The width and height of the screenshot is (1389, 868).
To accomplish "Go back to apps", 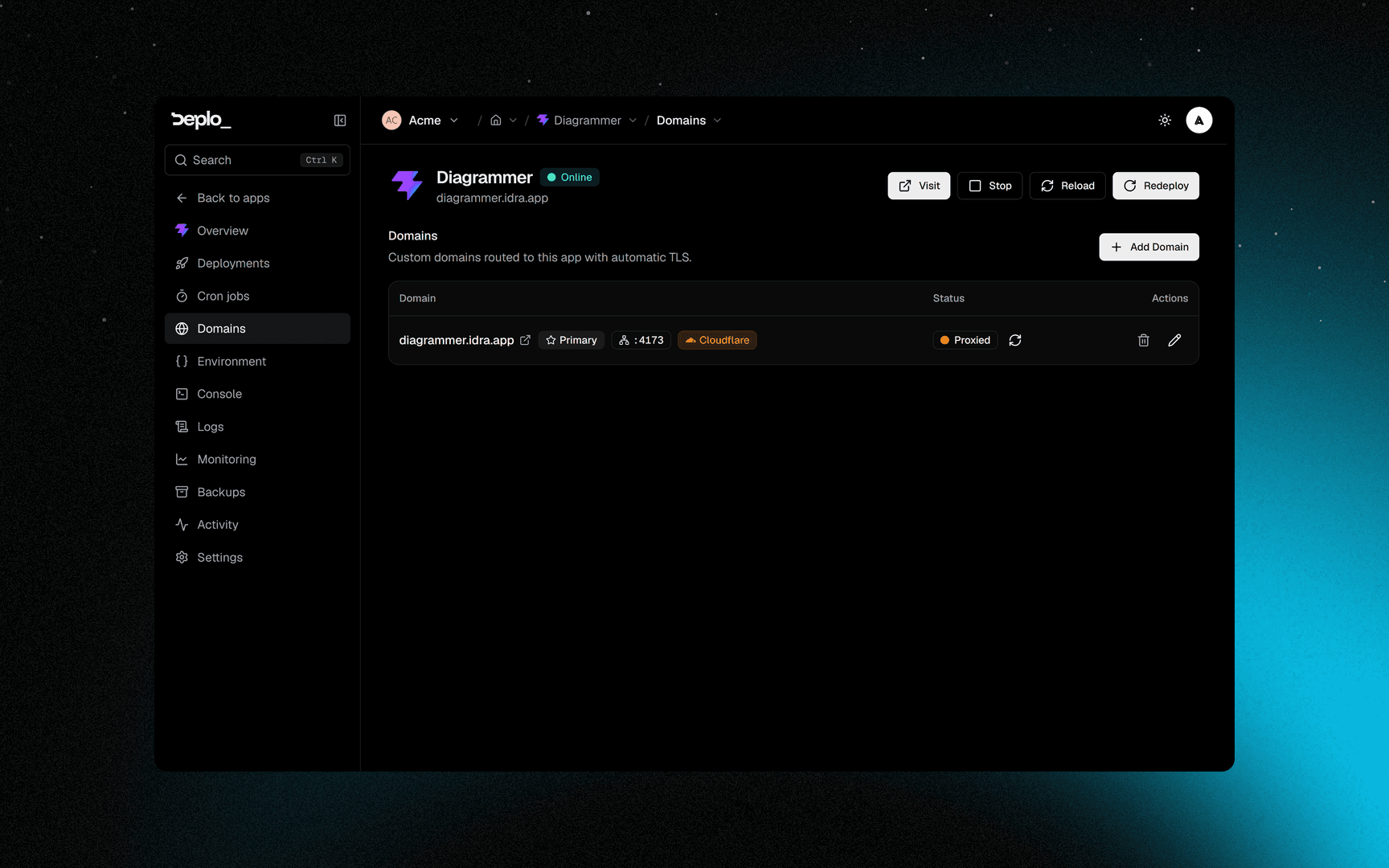I will (257, 198).
